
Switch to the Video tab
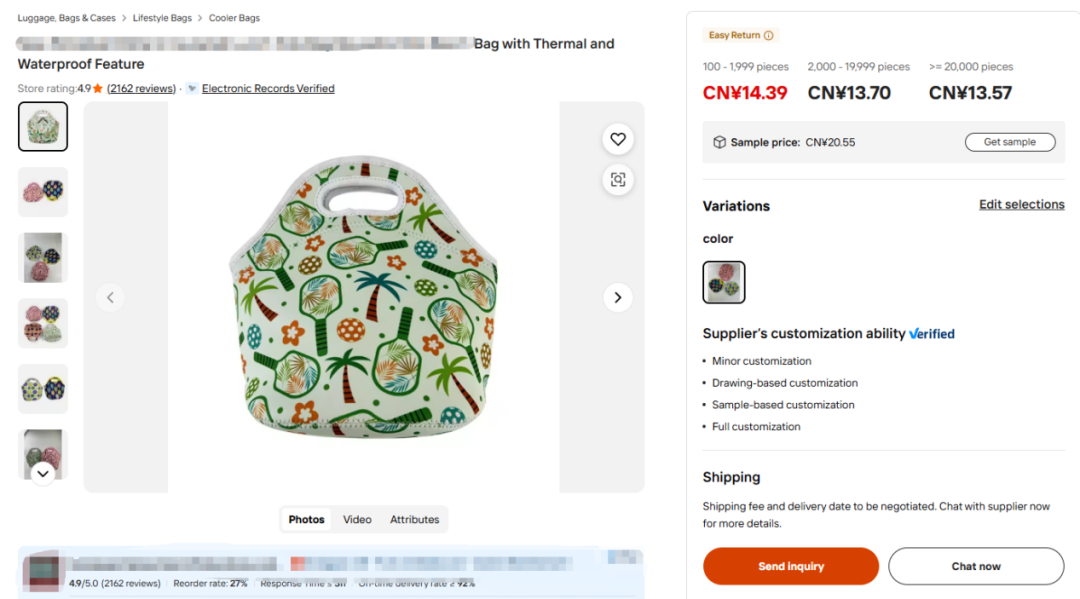(357, 519)
